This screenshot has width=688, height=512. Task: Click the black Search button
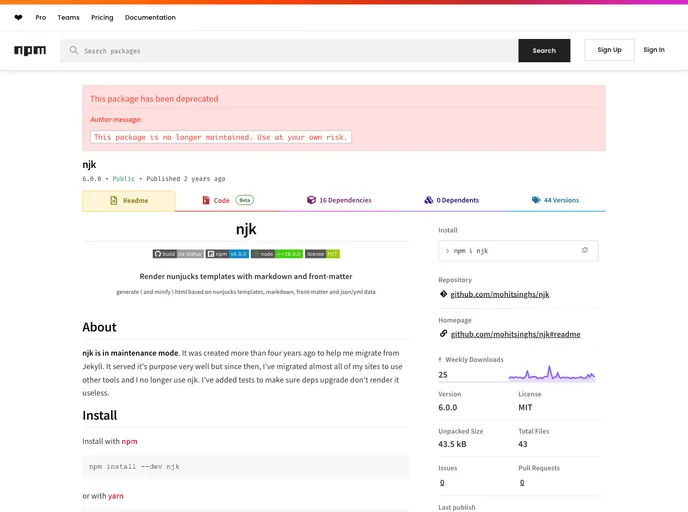pyautogui.click(x=544, y=50)
